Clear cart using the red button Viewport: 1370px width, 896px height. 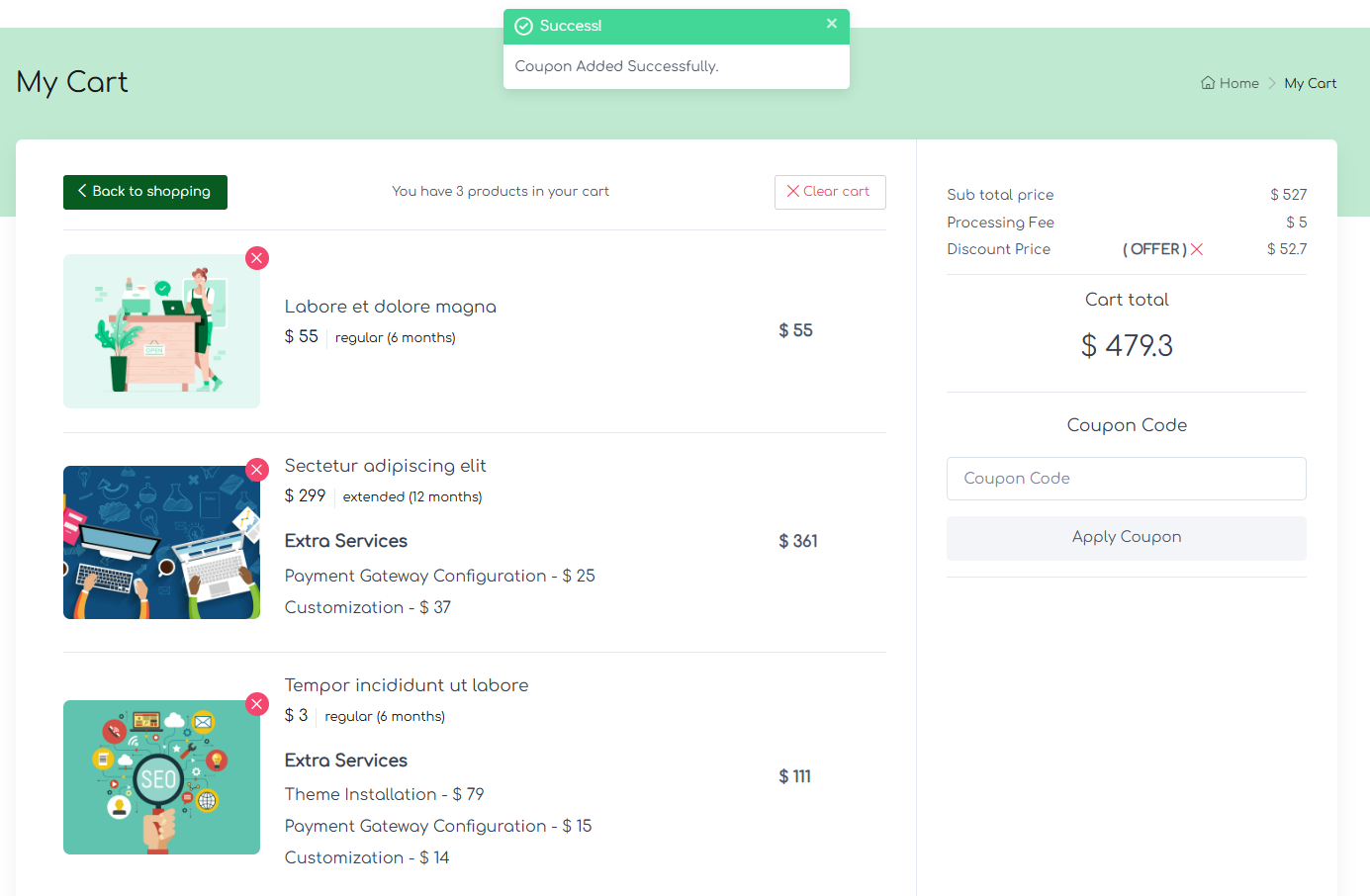(x=829, y=192)
